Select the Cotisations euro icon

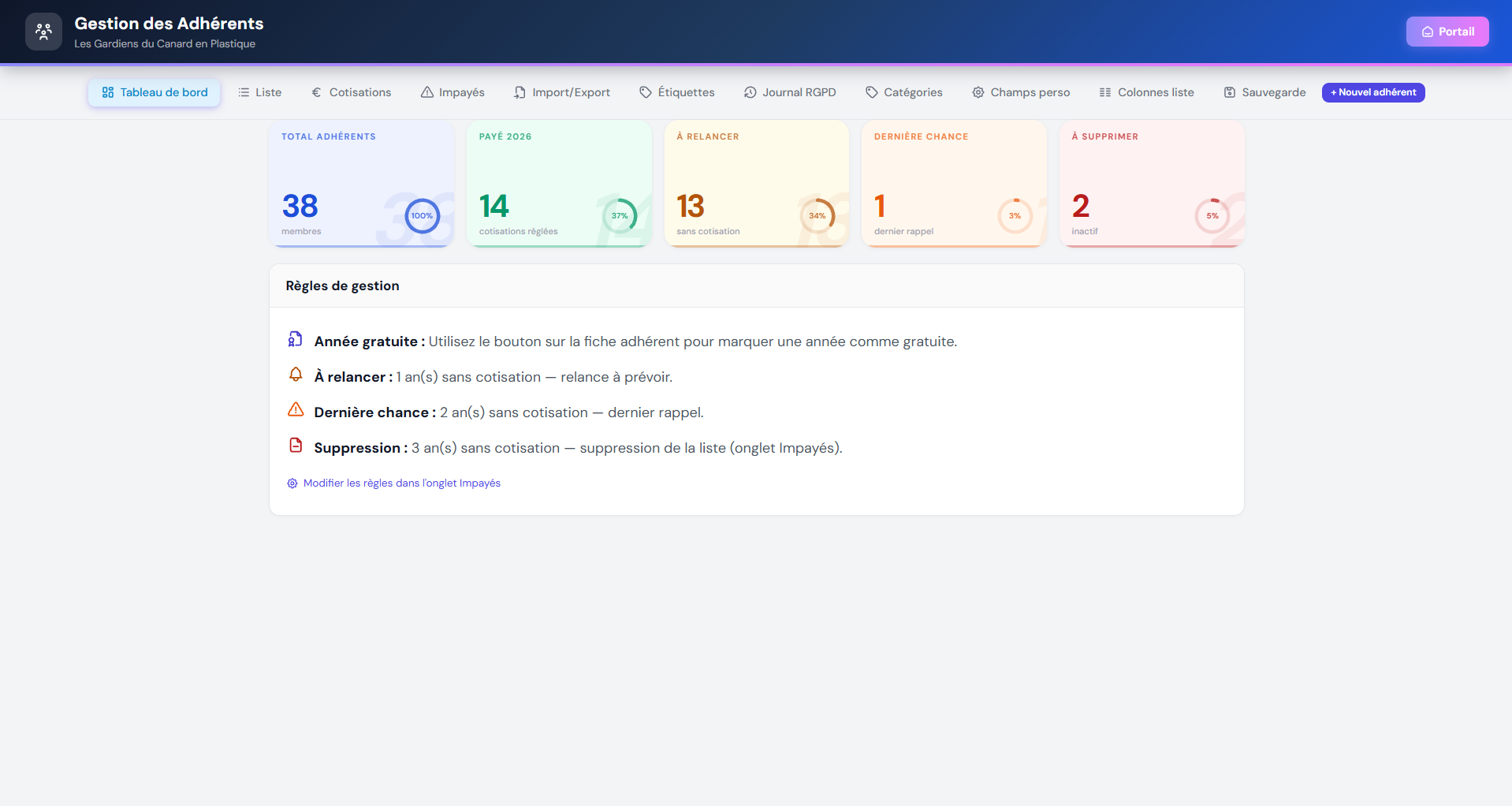[317, 92]
